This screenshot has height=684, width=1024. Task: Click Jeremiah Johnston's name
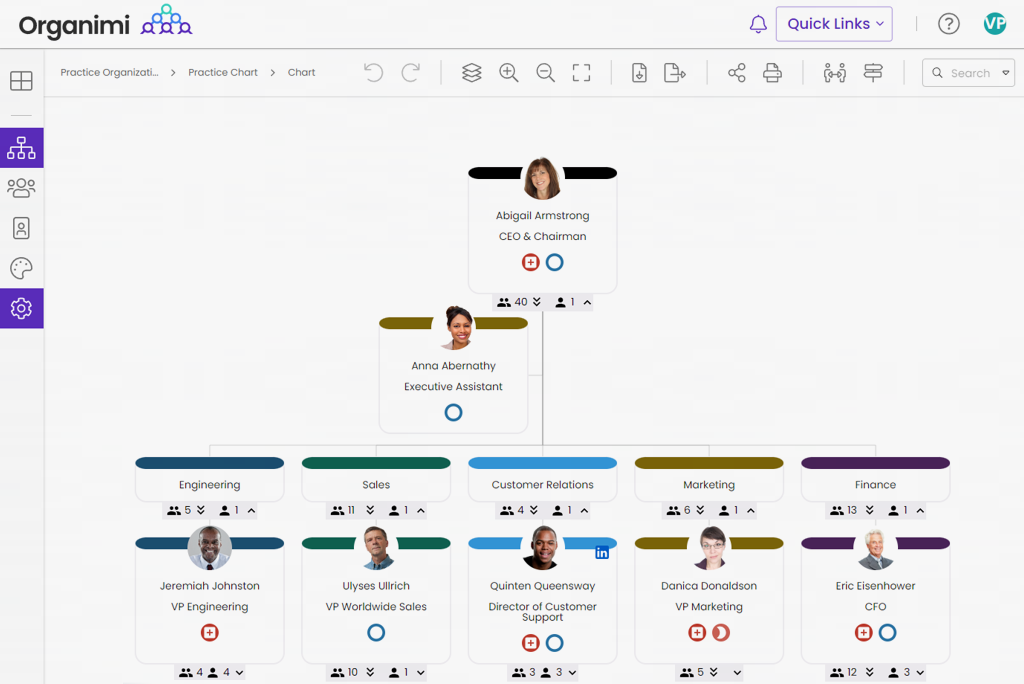tap(210, 586)
